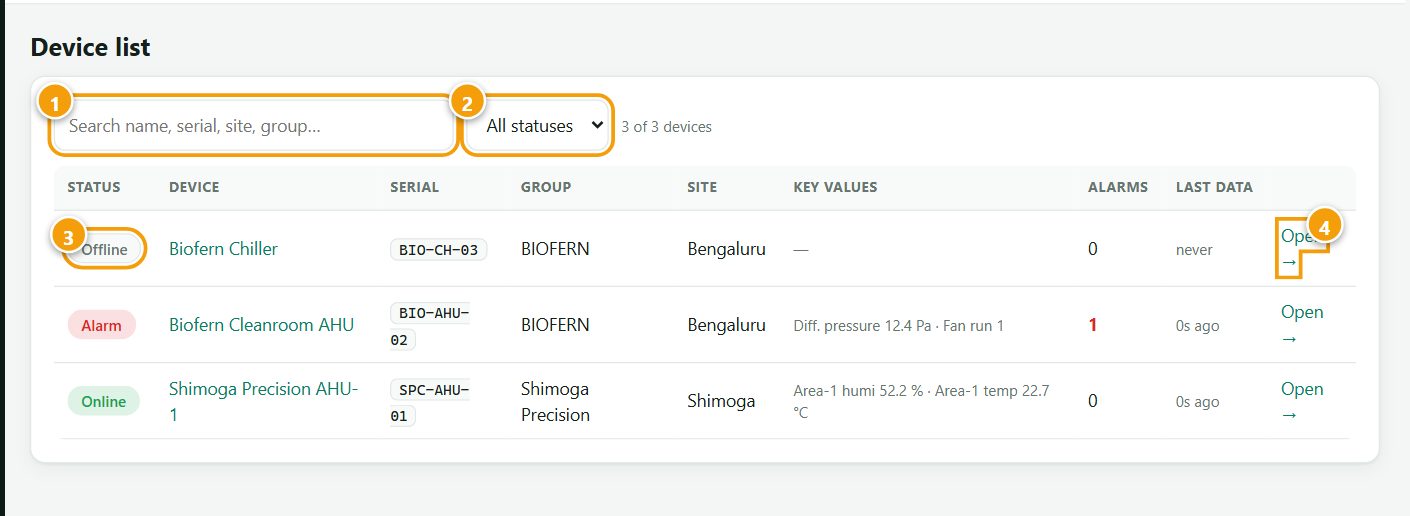Click the Shimoga site cell
This screenshot has height=516, width=1410.
[x=721, y=401]
